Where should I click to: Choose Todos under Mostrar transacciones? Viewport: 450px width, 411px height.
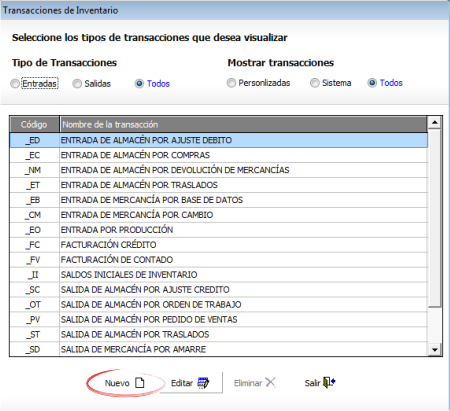coord(372,83)
